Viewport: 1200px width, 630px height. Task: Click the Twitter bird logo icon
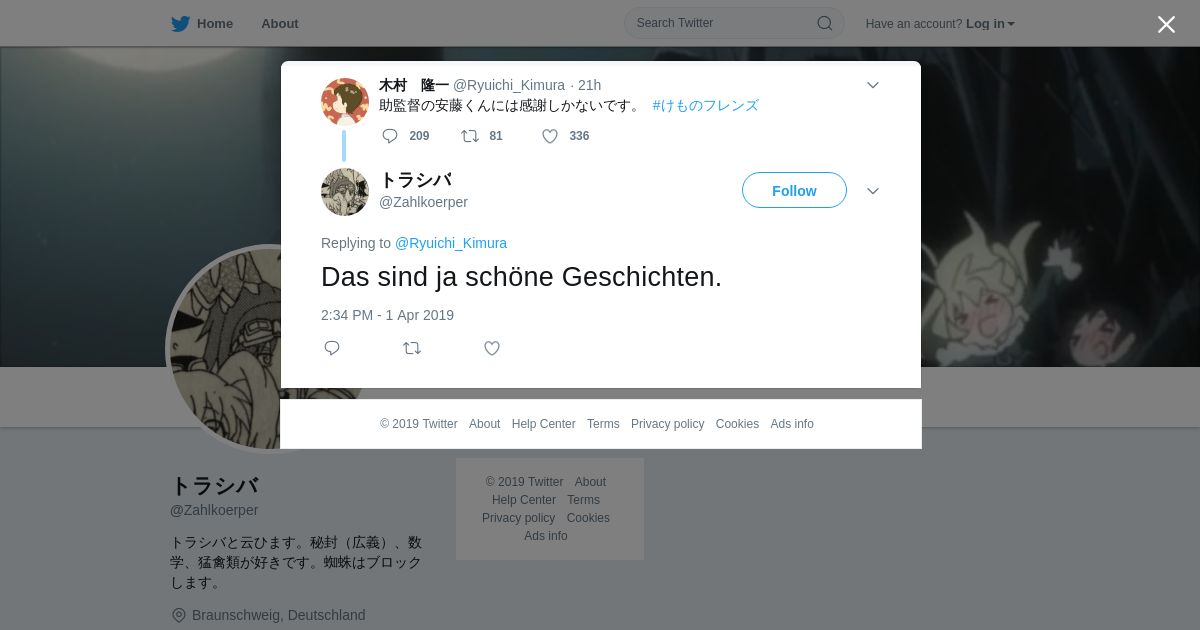[180, 24]
